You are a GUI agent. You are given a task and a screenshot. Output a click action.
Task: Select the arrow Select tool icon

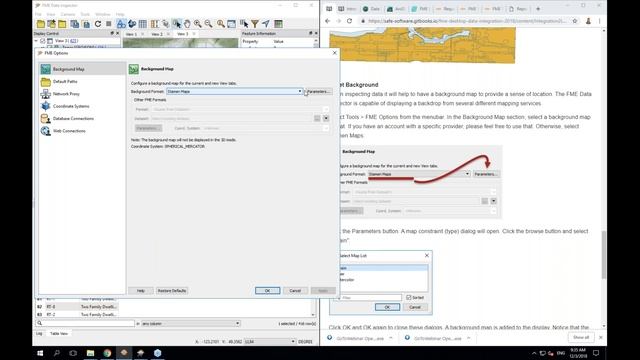click(177, 24)
